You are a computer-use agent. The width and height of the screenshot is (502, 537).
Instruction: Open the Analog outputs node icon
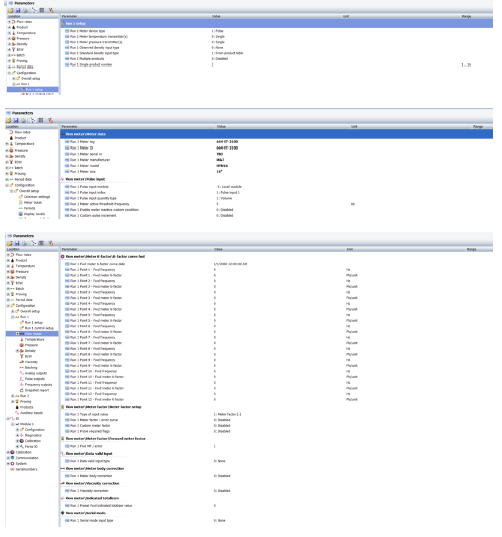pyautogui.click(x=22, y=373)
